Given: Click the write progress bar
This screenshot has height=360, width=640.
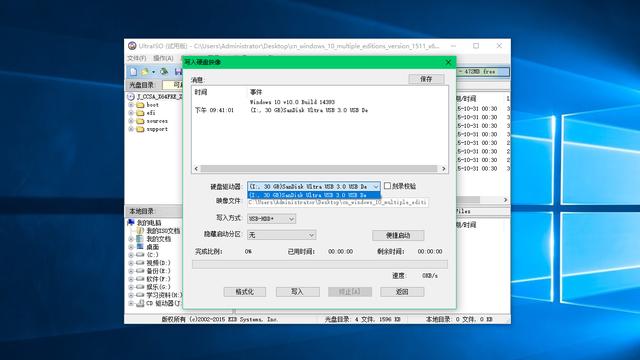Looking at the screenshot, I should [x=320, y=264].
